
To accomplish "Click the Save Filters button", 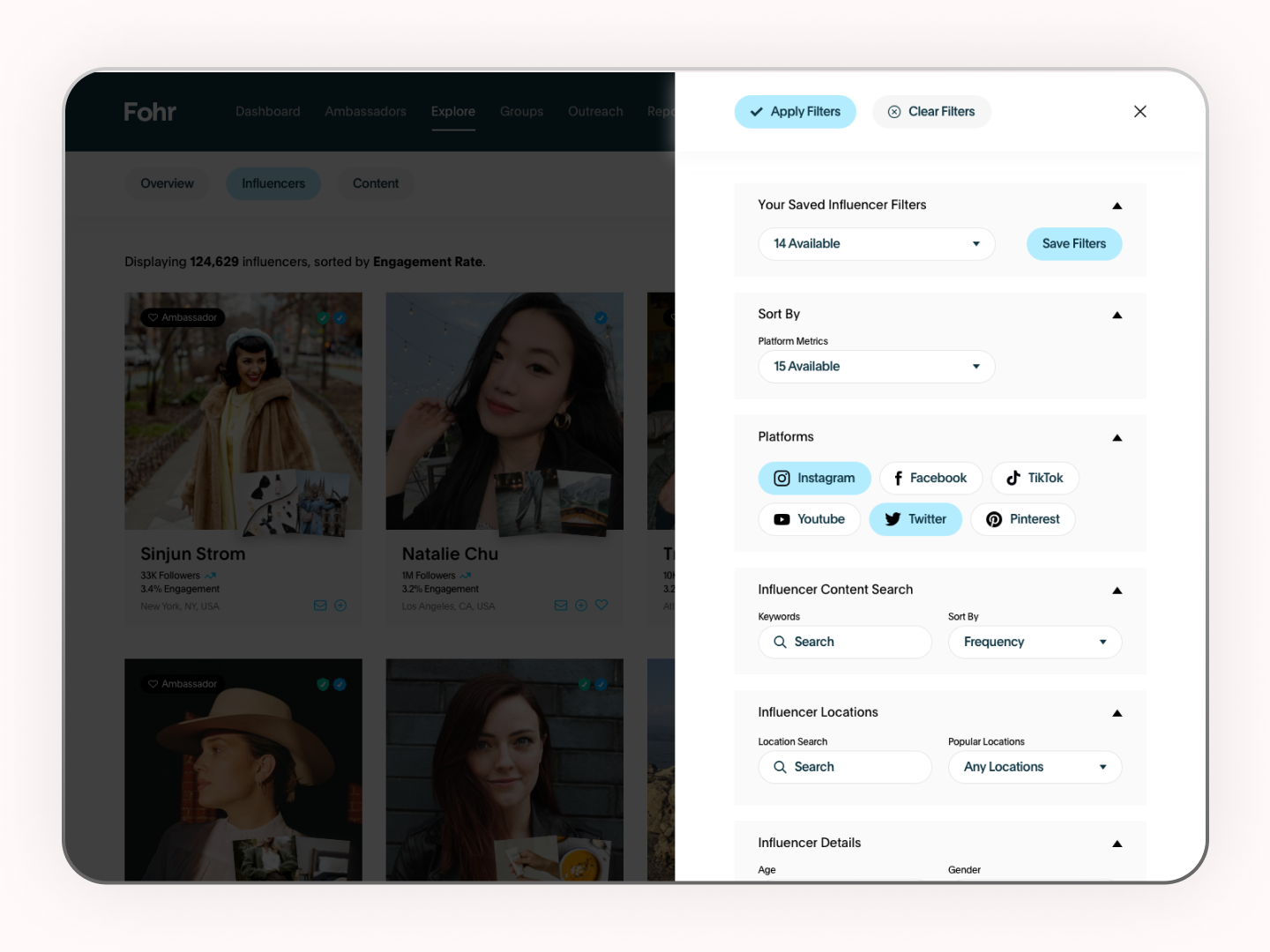I will click(1074, 244).
